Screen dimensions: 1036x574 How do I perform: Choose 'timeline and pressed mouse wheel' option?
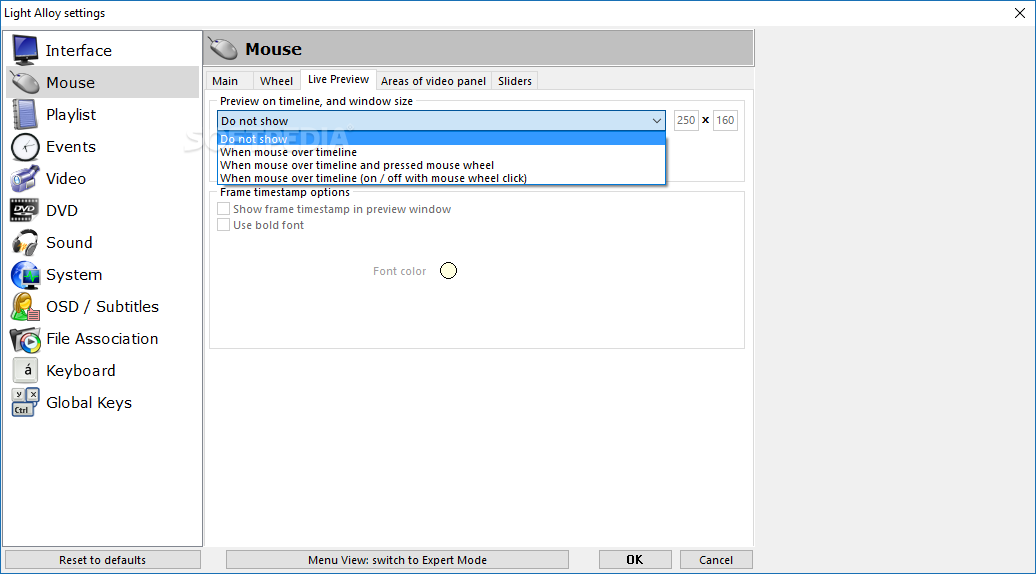(441, 165)
